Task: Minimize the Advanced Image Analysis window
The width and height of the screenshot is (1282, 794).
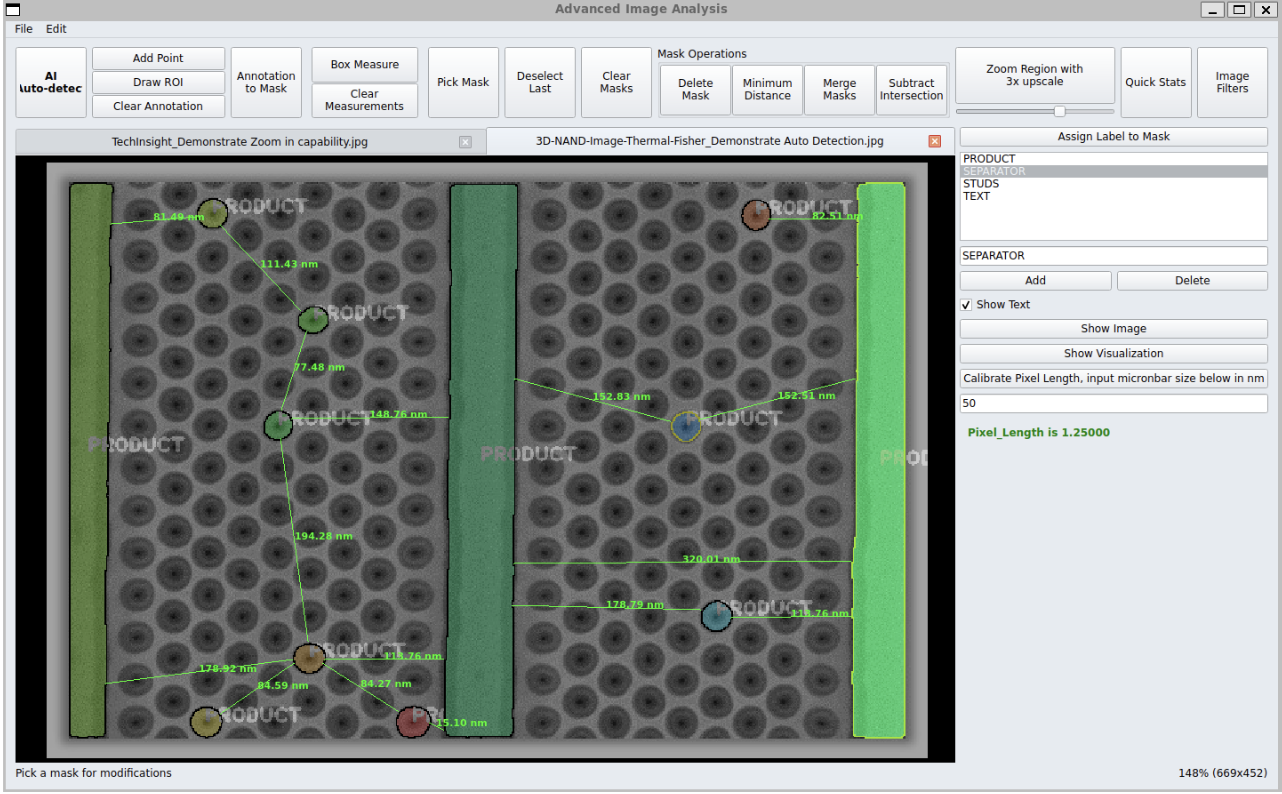Action: (1214, 10)
